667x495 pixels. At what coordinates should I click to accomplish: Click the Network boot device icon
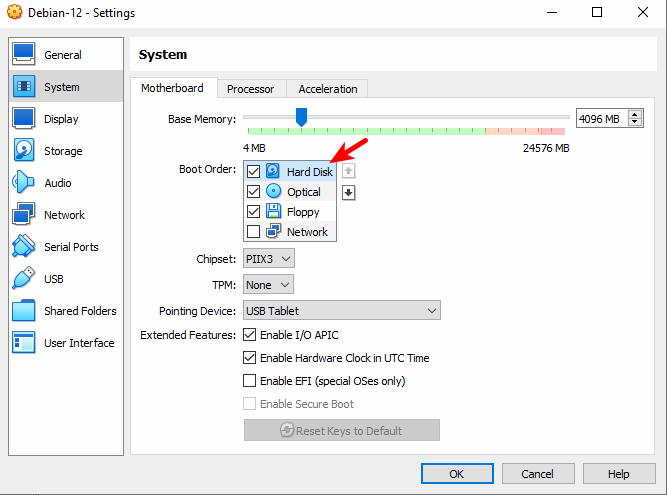273,231
